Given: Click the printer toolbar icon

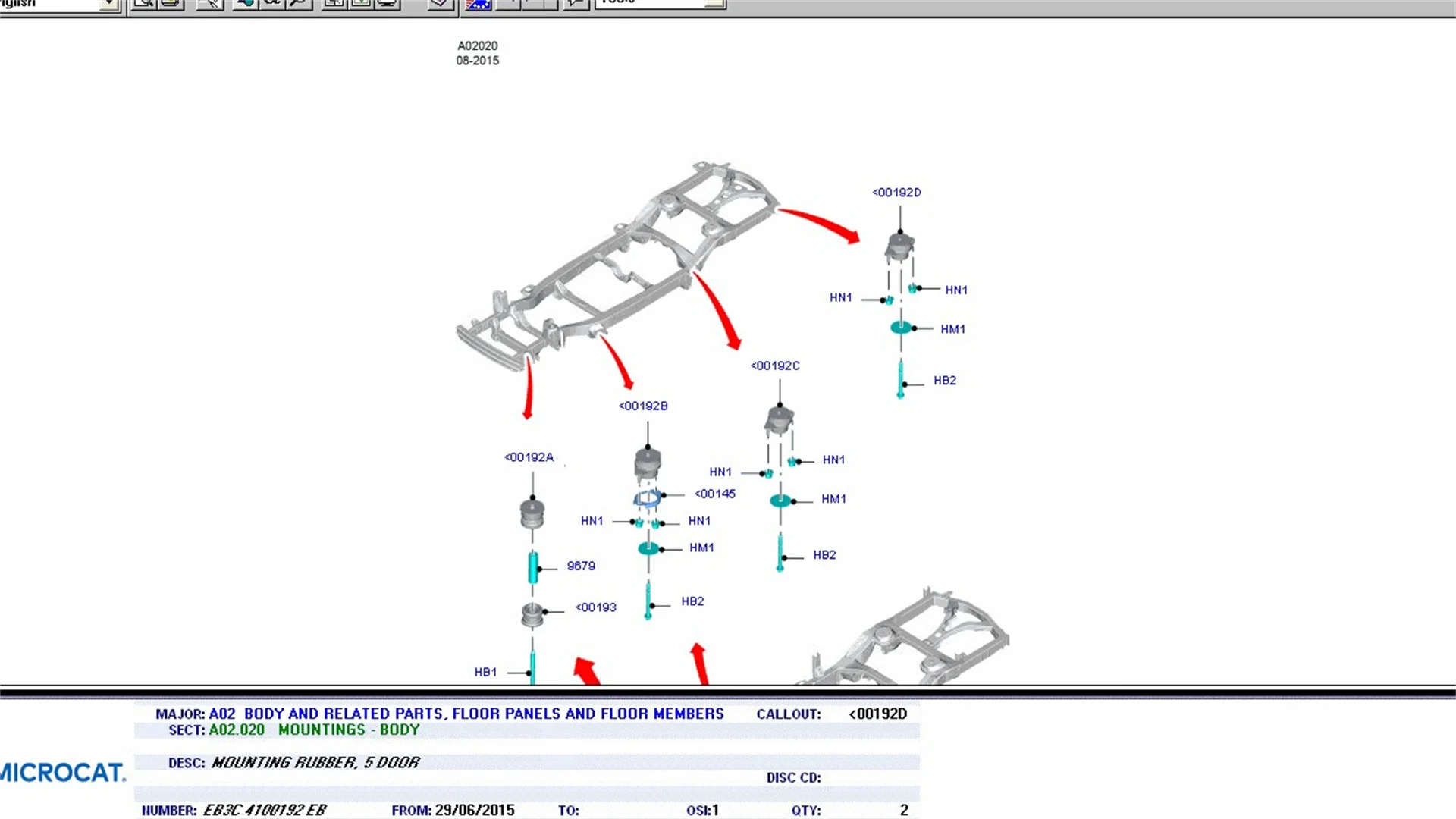Looking at the screenshot, I should (x=171, y=4).
